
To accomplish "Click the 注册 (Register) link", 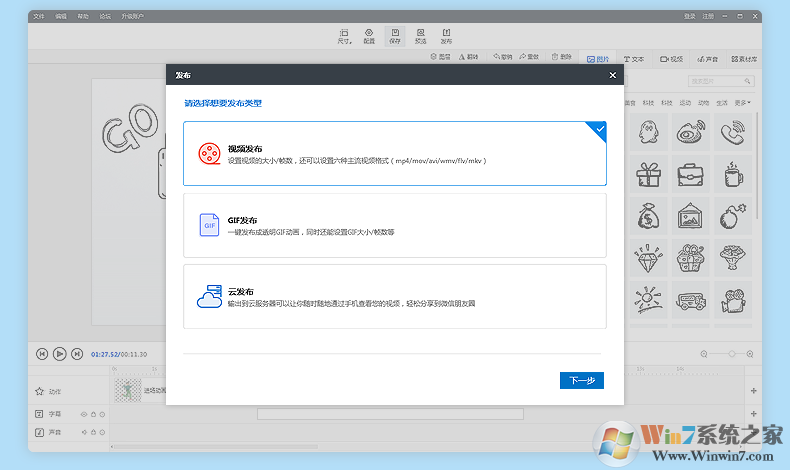I will 708,16.
